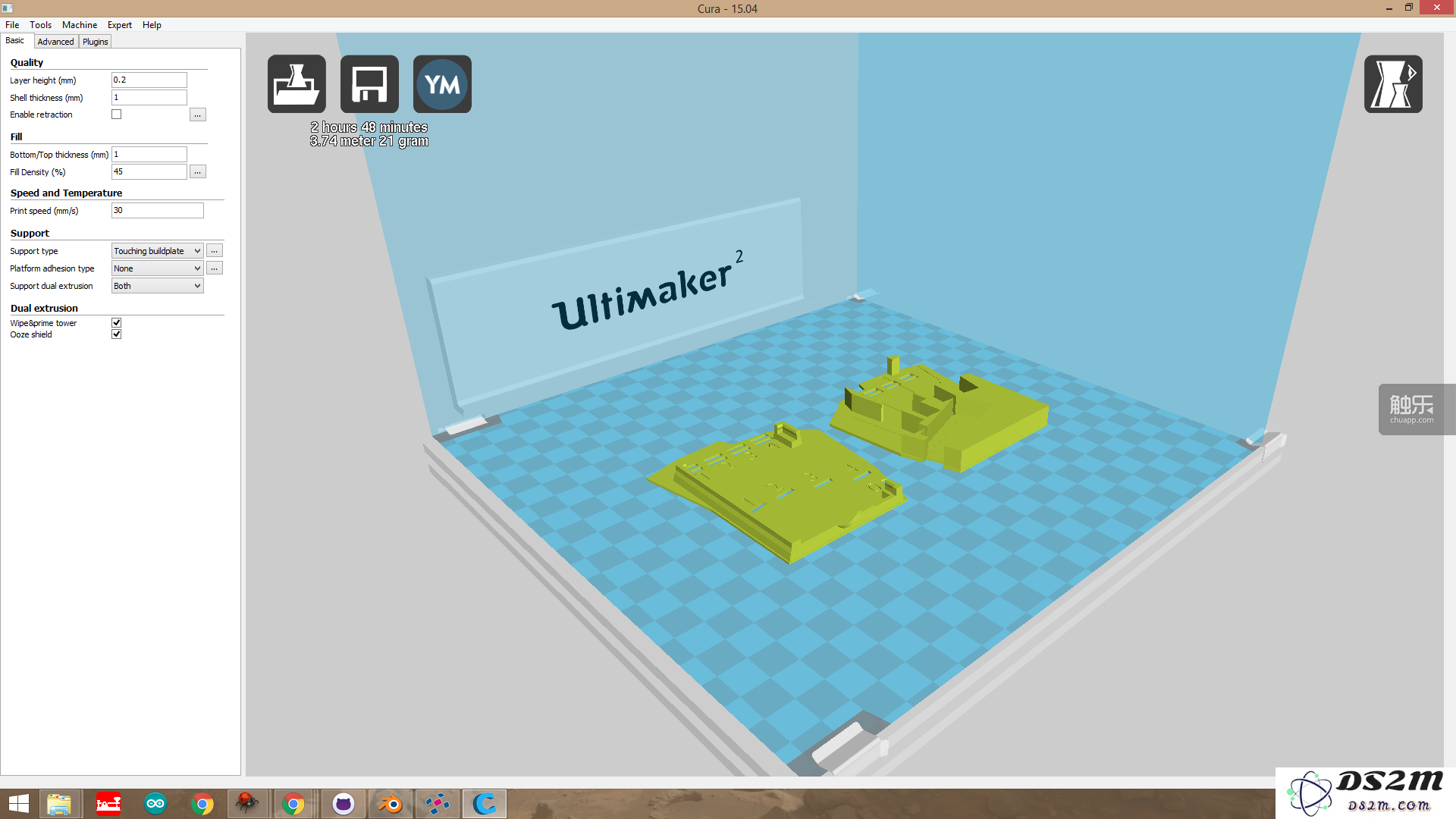
Task: Open the Expert menu
Action: click(x=120, y=25)
